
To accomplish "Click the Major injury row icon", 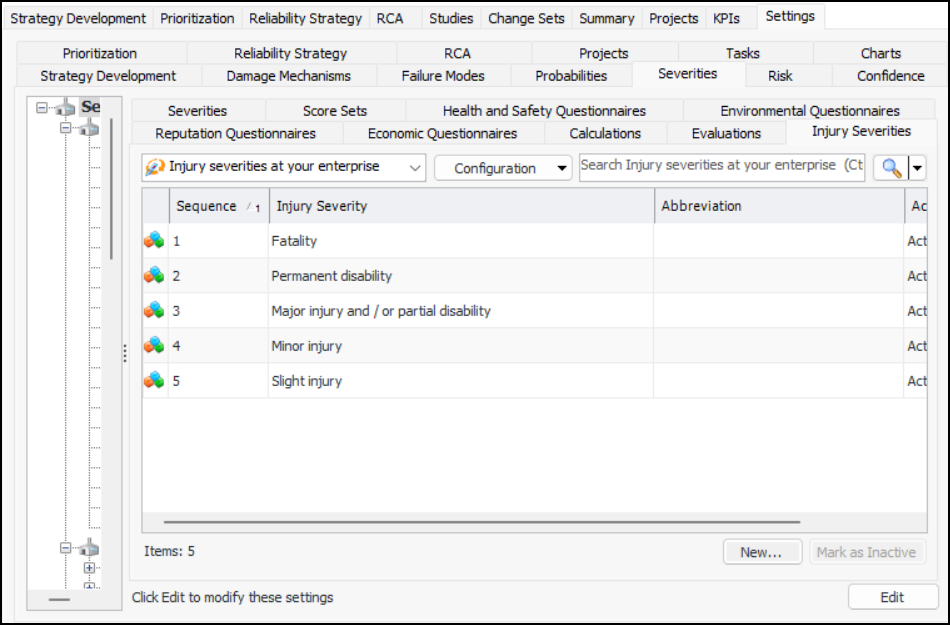I will coord(154,310).
